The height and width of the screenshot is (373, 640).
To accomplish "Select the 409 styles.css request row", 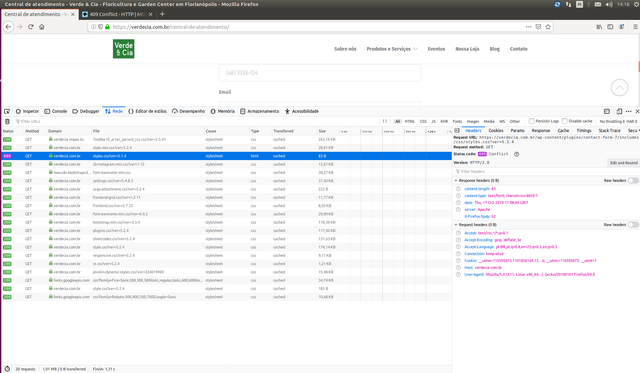I will pyautogui.click(x=227, y=156).
